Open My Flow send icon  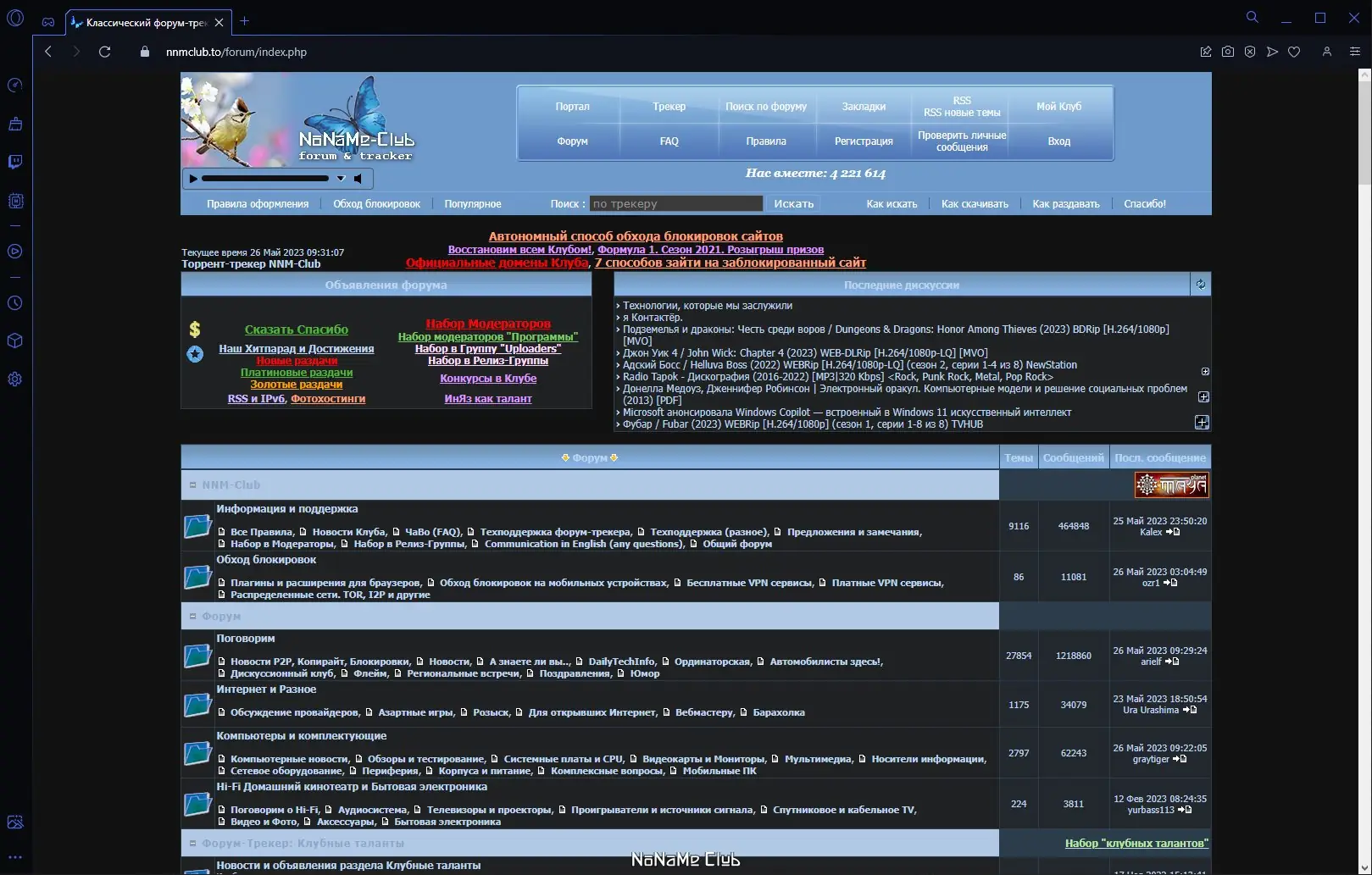pyautogui.click(x=1272, y=52)
